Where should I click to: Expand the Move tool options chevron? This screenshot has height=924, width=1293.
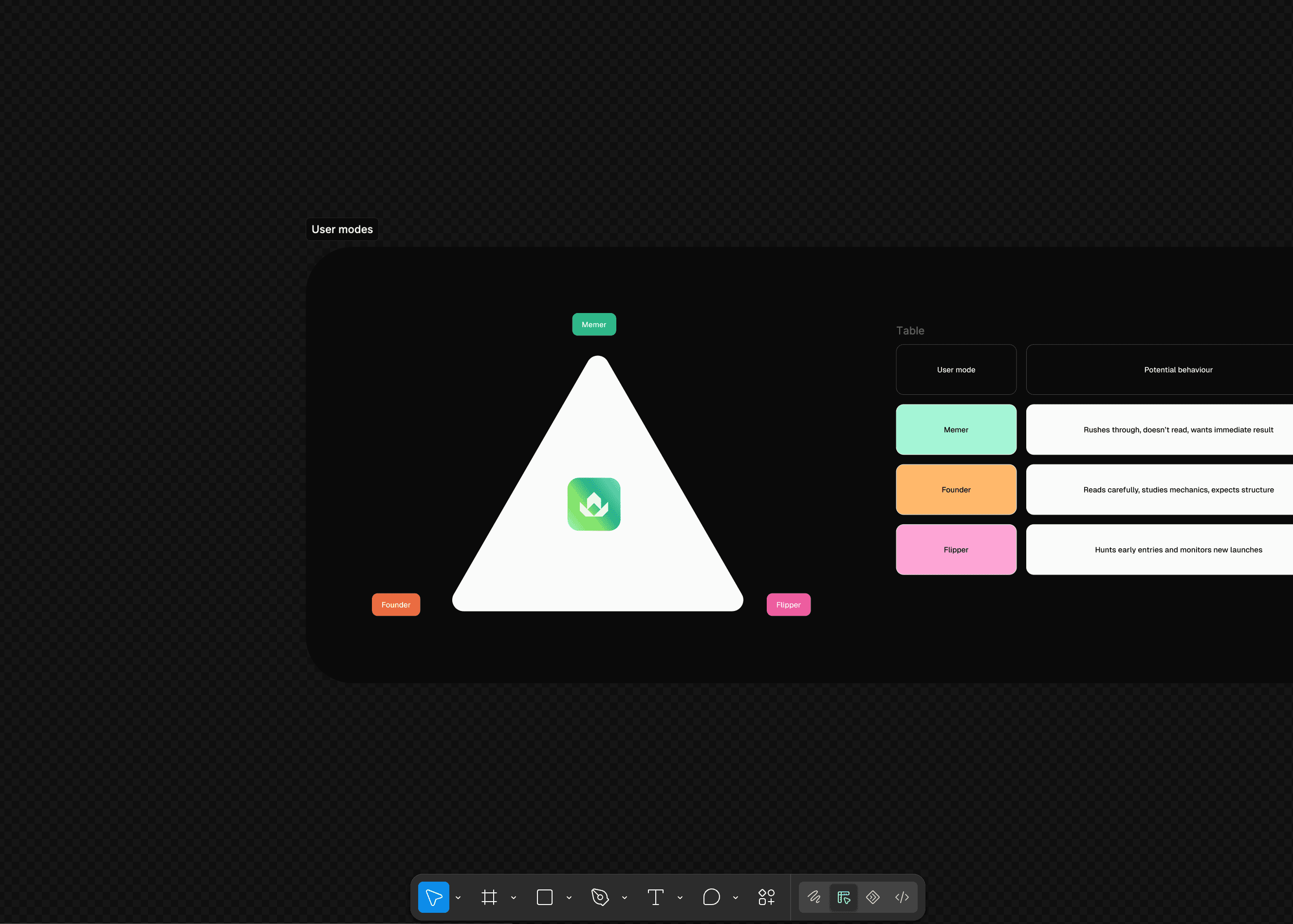pyautogui.click(x=458, y=898)
